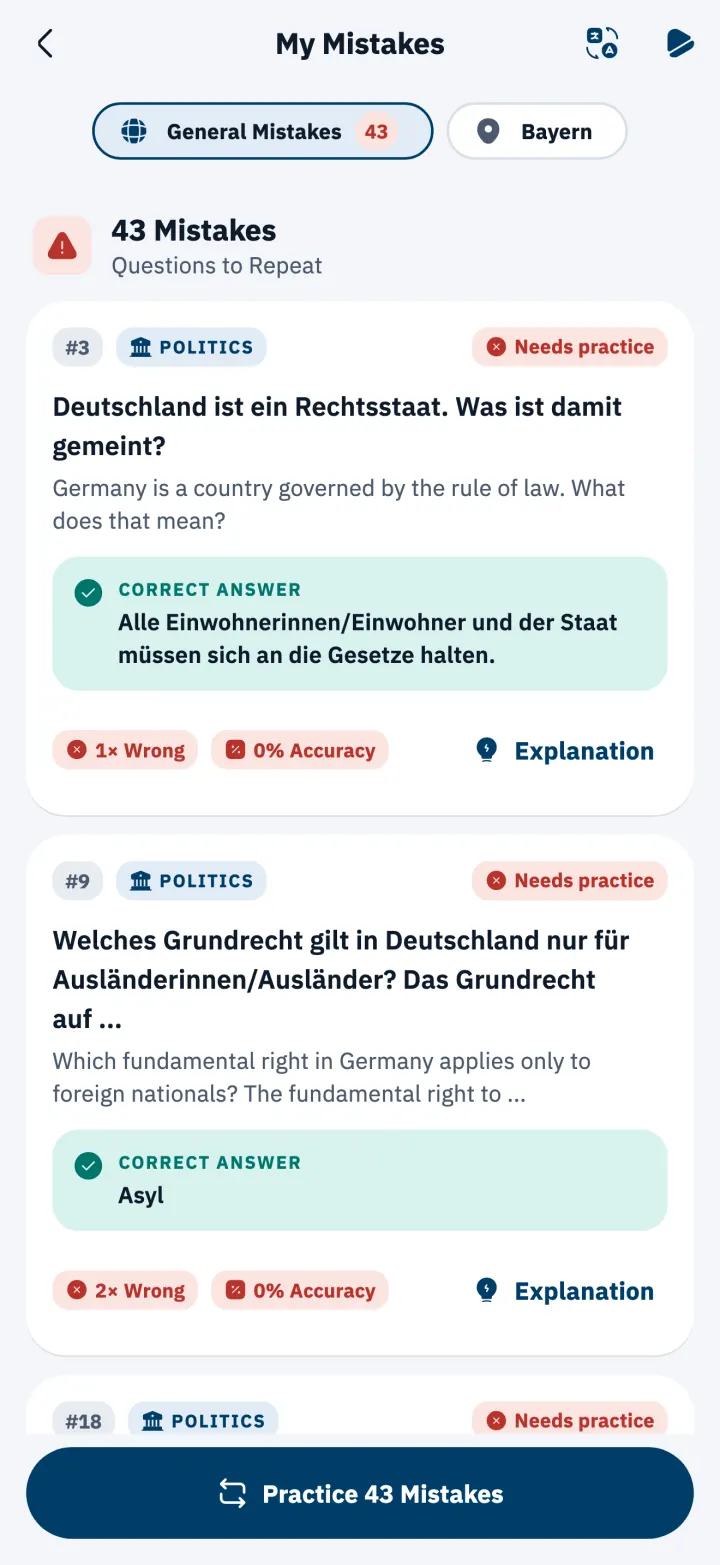The image size is (720, 1565).
Task: Tap the Needs practice badge on #3
Action: 570,347
